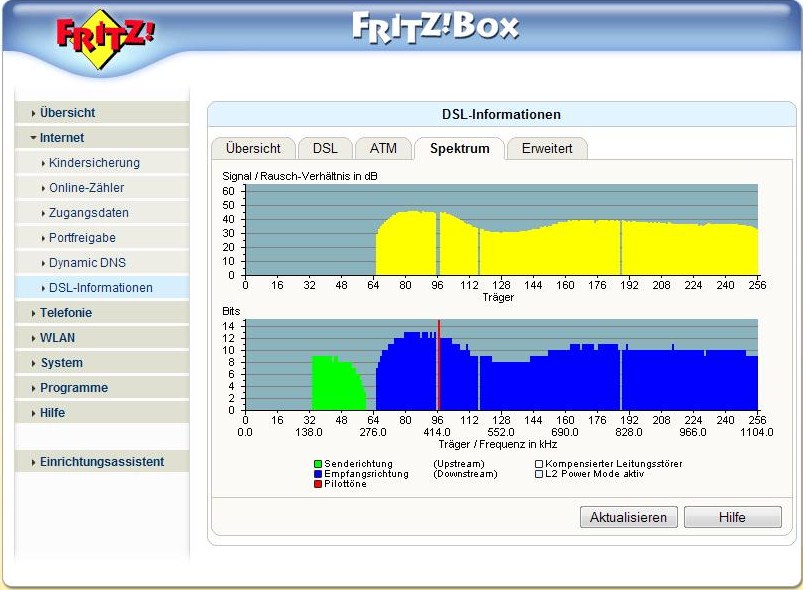Screen dimensions: 803x590
Task: Go to Zugangsdaten
Action: [x=89, y=213]
